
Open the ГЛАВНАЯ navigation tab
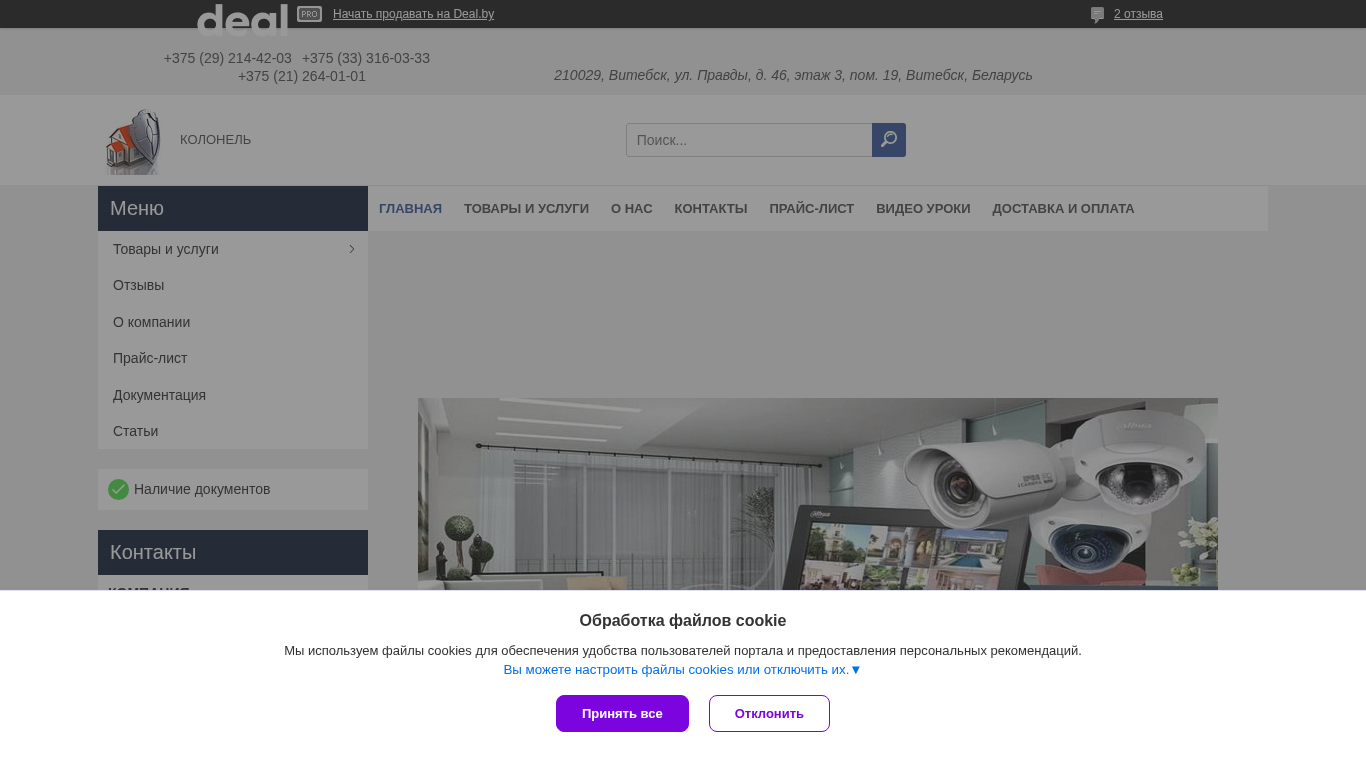[x=410, y=209]
